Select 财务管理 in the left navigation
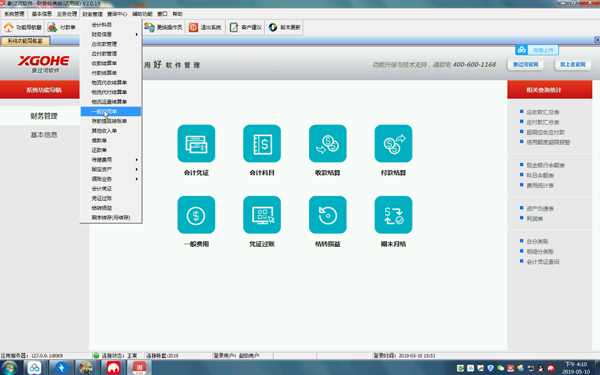The width and height of the screenshot is (600, 375). click(x=44, y=116)
